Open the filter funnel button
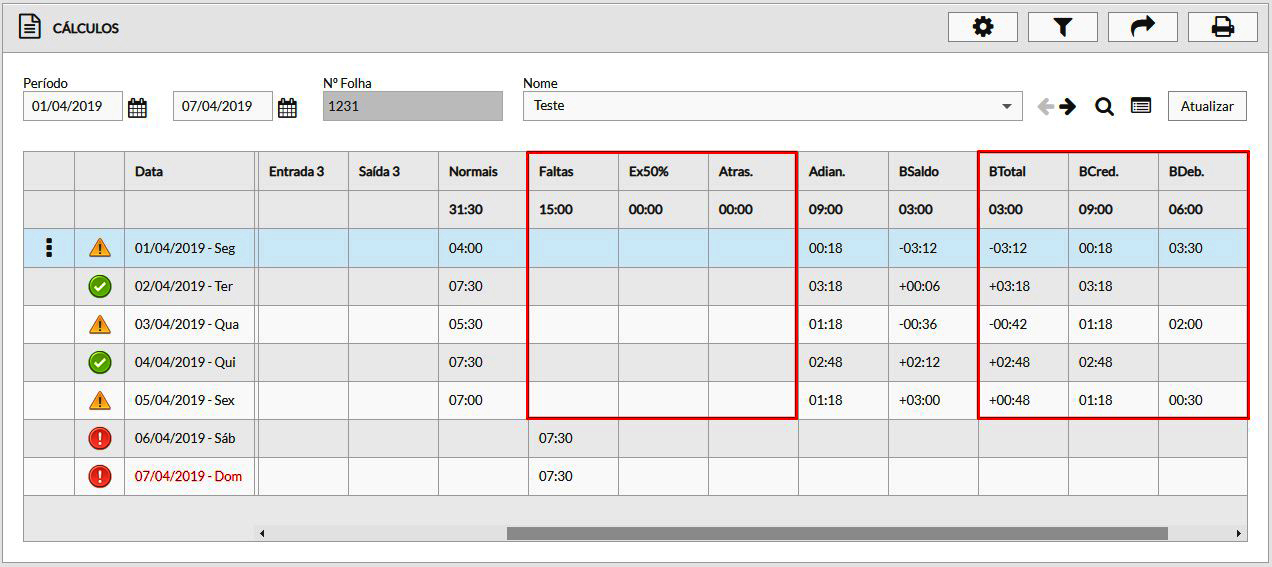This screenshot has width=1272, height=567. click(1062, 27)
